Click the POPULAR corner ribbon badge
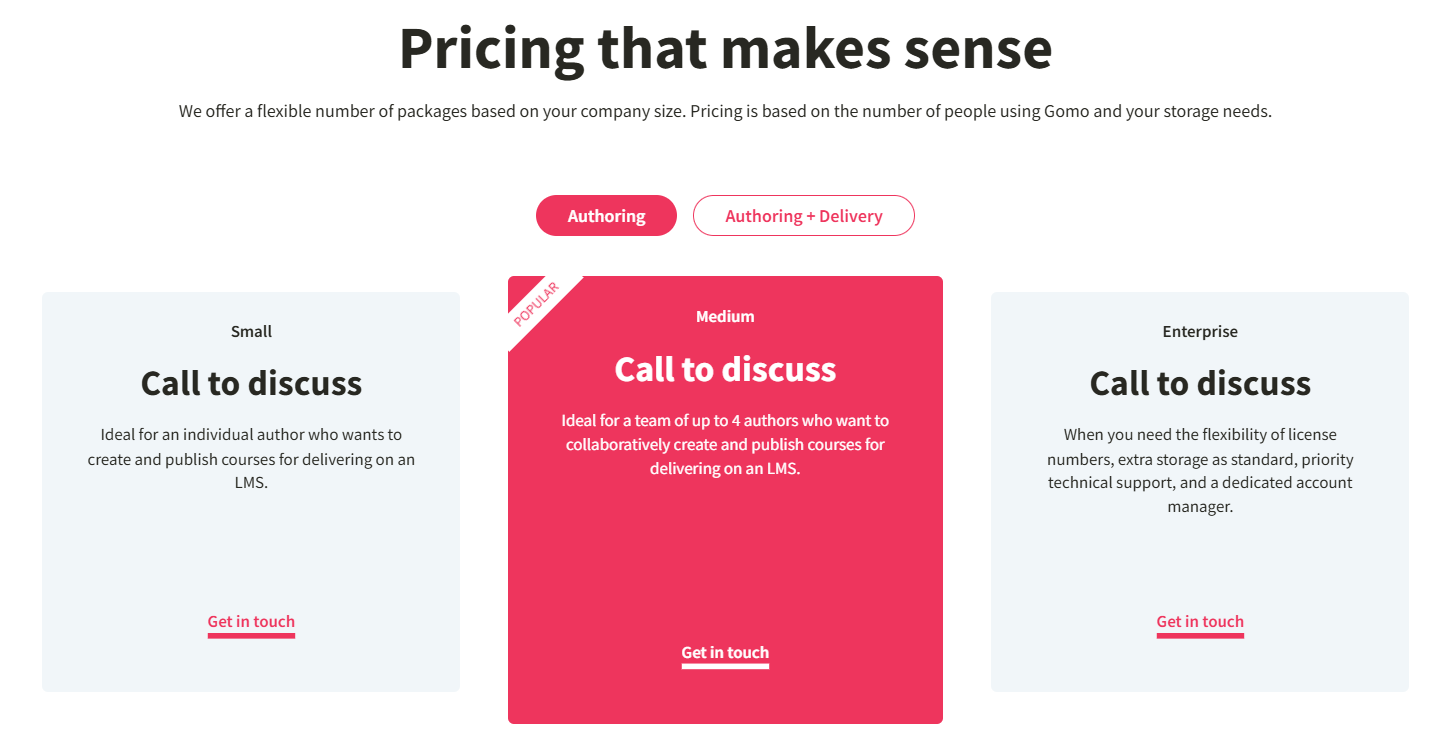This screenshot has width=1434, height=738. [x=535, y=304]
